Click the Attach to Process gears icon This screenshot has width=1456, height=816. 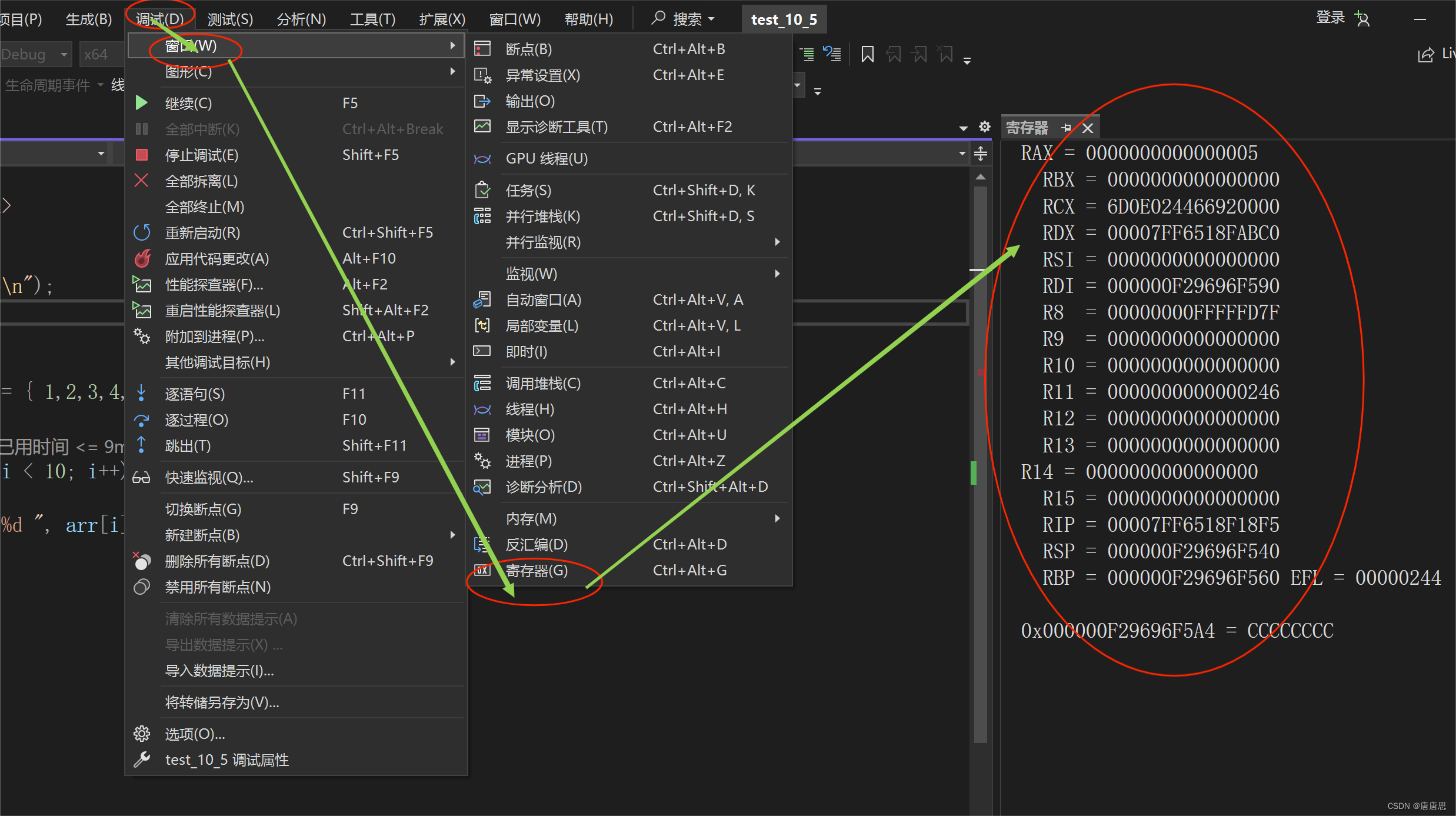142,336
